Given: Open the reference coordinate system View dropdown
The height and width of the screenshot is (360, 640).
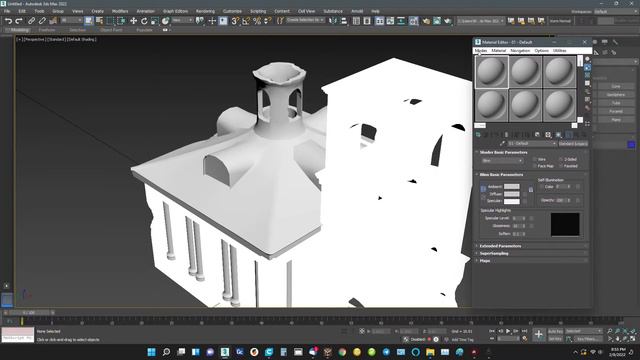Looking at the screenshot, I should [x=182, y=20].
